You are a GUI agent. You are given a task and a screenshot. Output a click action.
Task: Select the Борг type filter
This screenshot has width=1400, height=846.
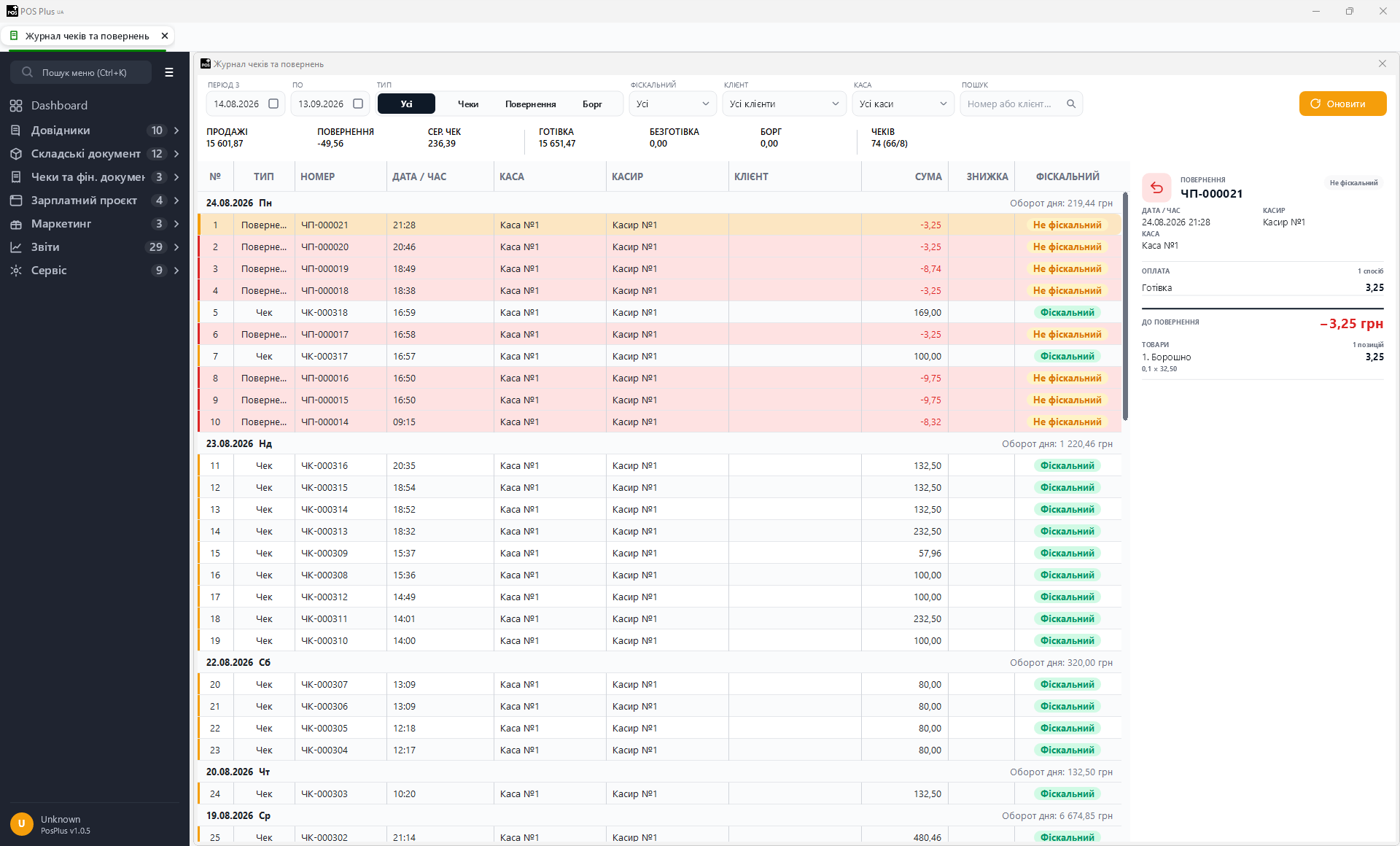tap(592, 104)
